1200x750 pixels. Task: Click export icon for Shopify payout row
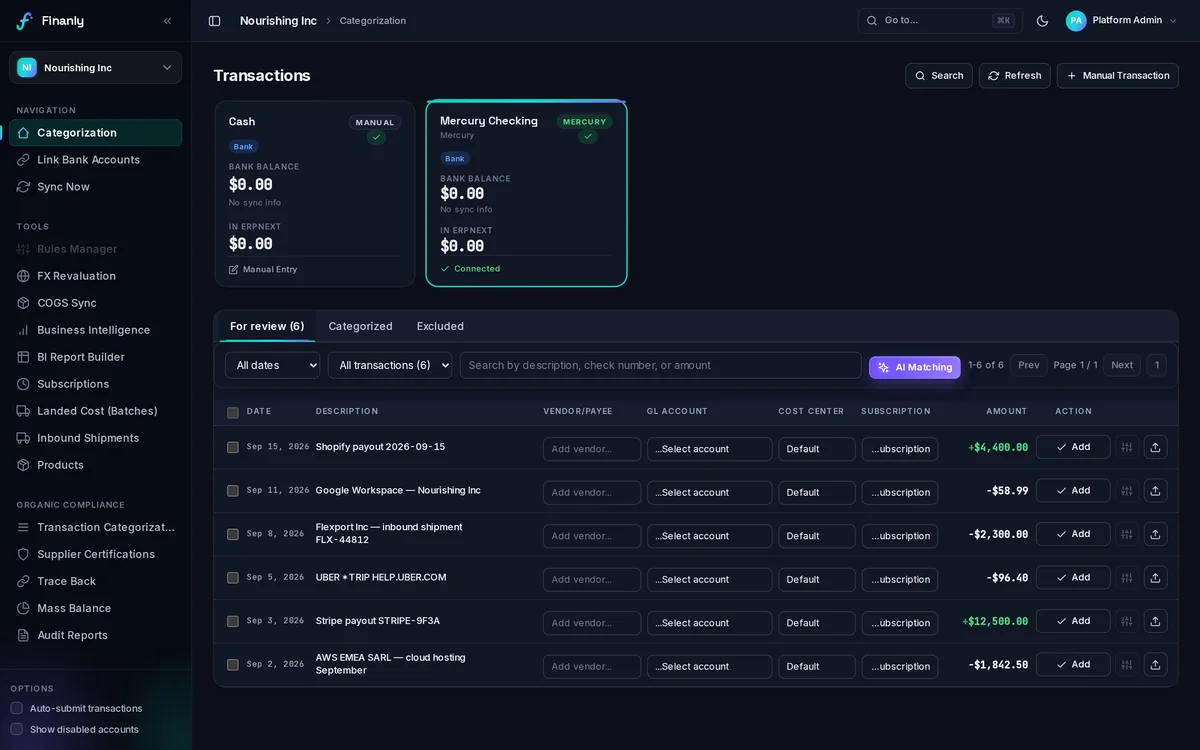[1155, 447]
